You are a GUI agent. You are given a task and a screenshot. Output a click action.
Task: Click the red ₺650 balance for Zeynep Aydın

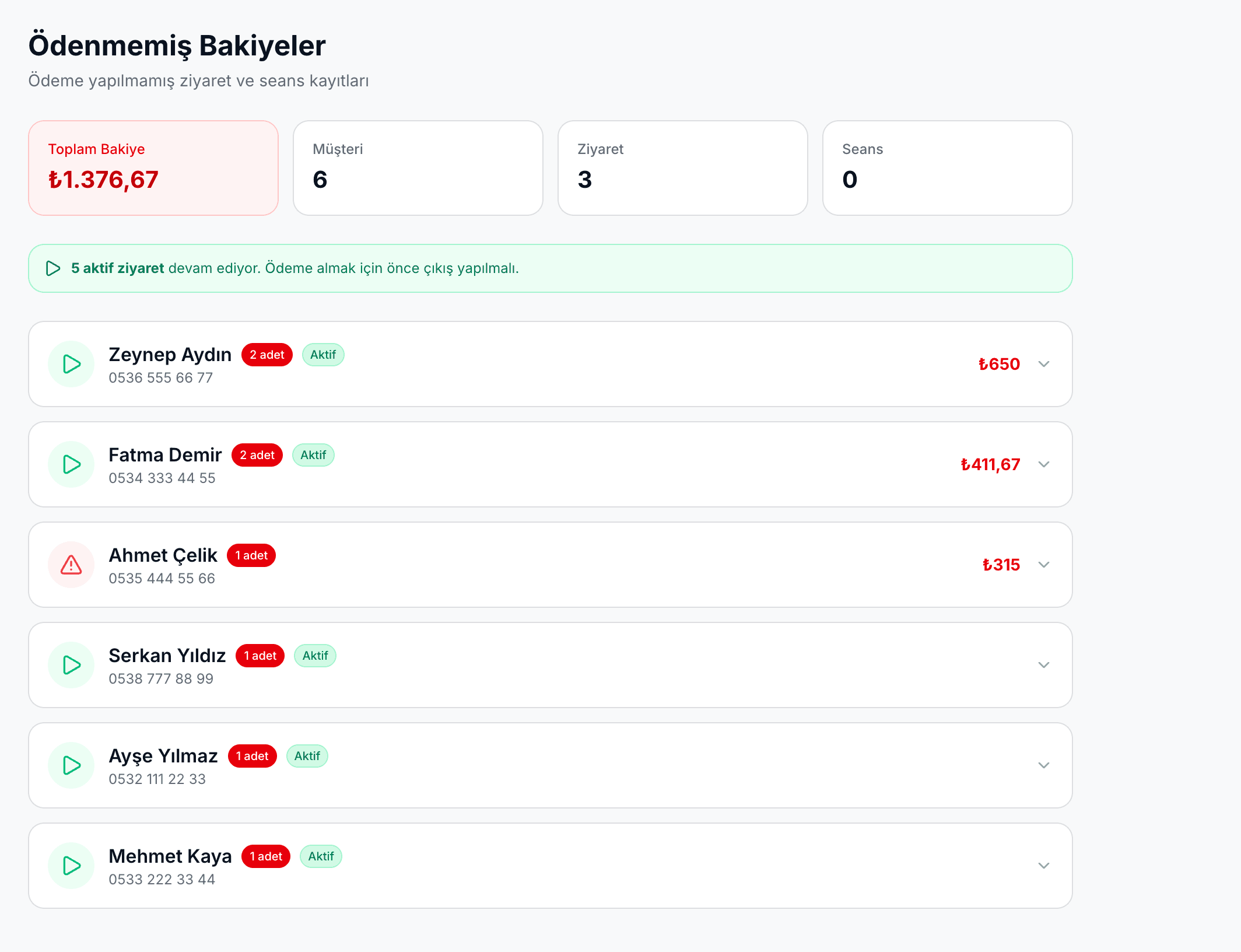[x=998, y=364]
